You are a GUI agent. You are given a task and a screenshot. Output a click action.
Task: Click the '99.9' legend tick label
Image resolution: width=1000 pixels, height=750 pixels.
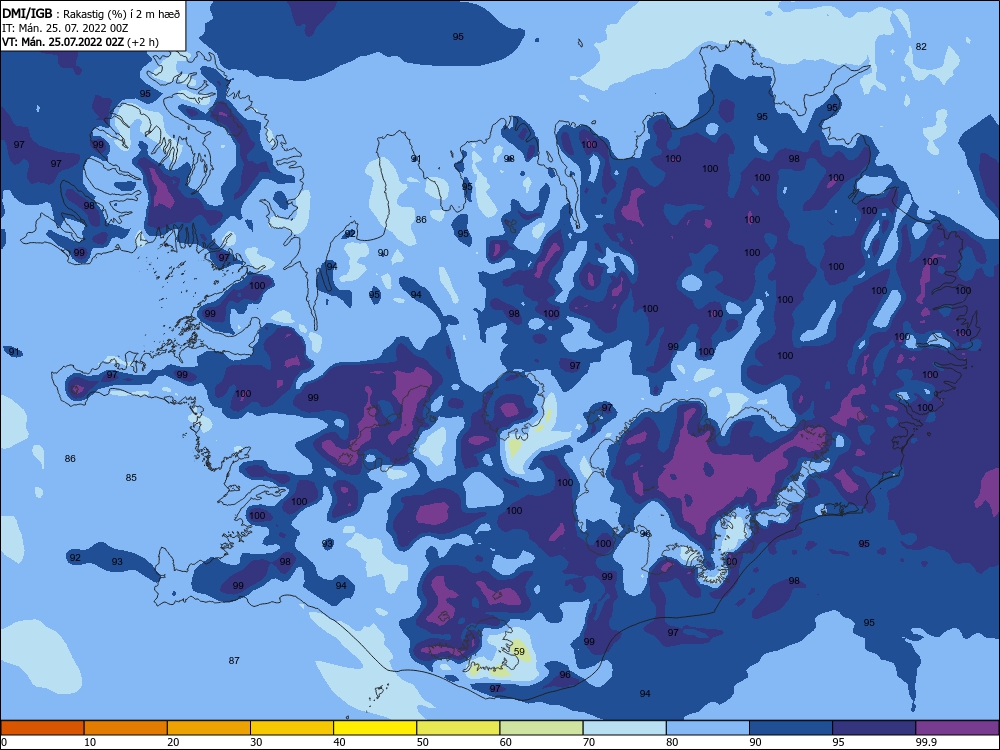pos(926,742)
